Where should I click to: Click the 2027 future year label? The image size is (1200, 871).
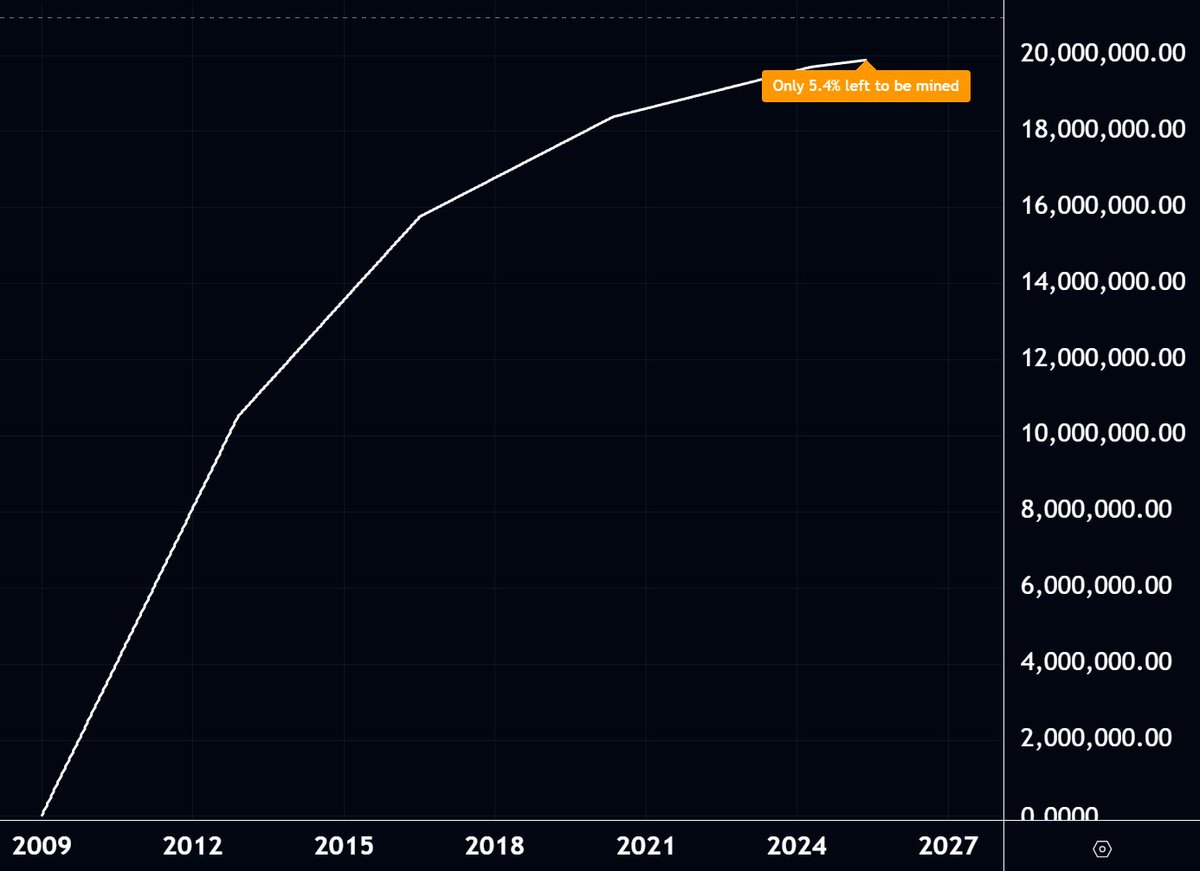point(949,845)
